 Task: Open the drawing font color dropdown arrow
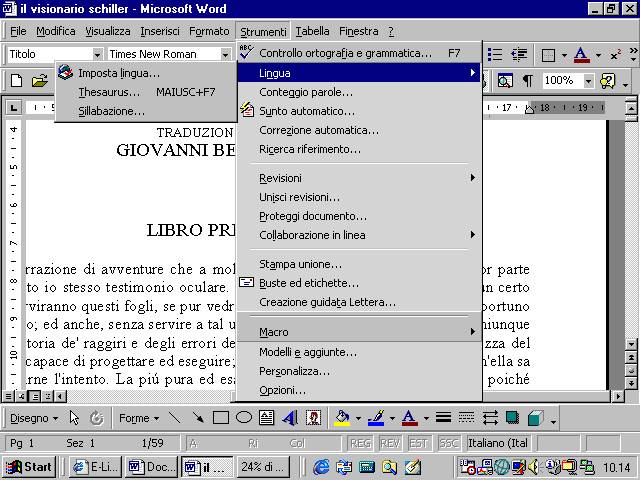(426, 418)
